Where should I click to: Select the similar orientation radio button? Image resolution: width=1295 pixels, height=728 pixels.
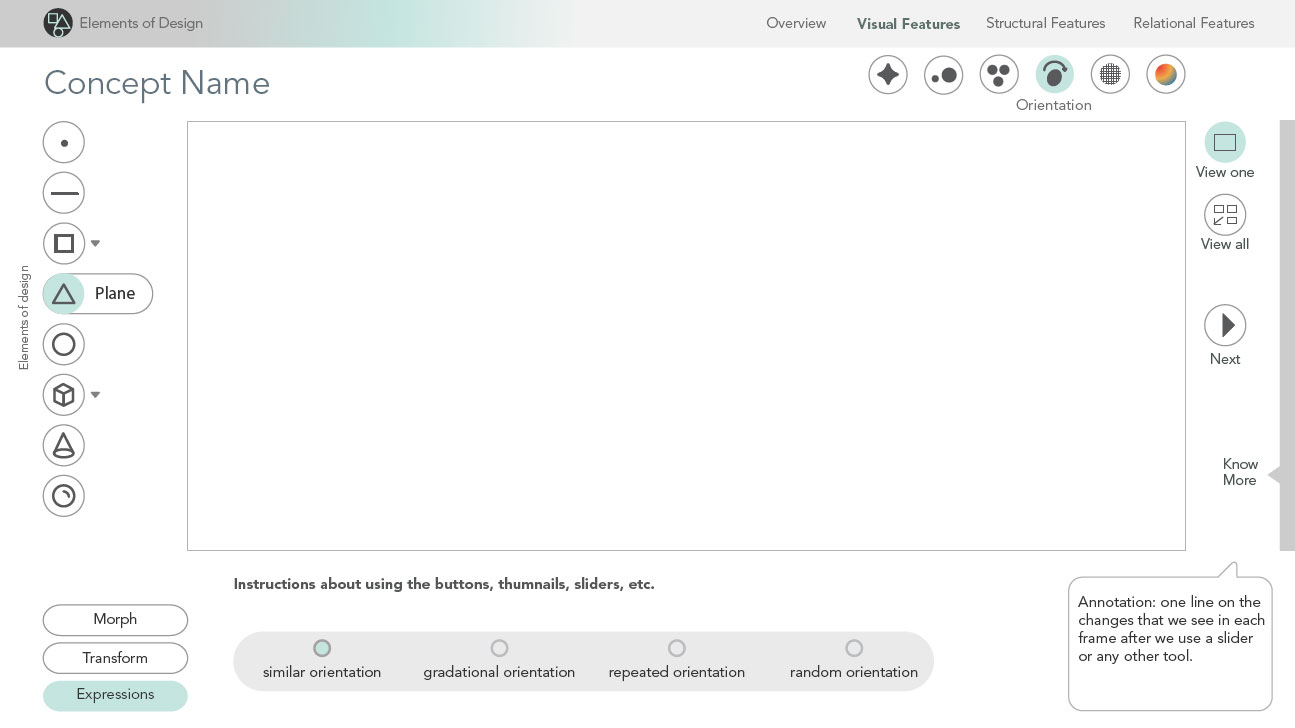click(322, 648)
